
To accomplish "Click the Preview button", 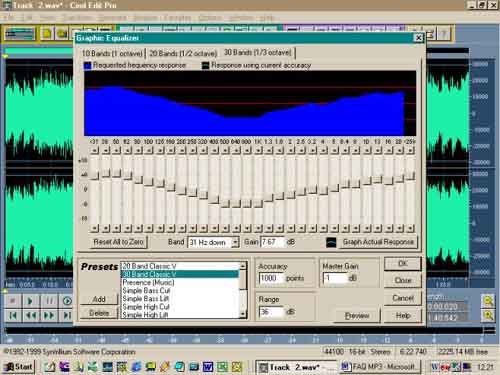I will click(357, 315).
